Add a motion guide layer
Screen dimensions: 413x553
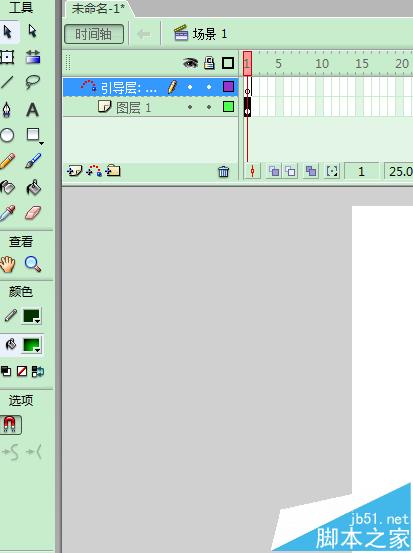(x=94, y=171)
